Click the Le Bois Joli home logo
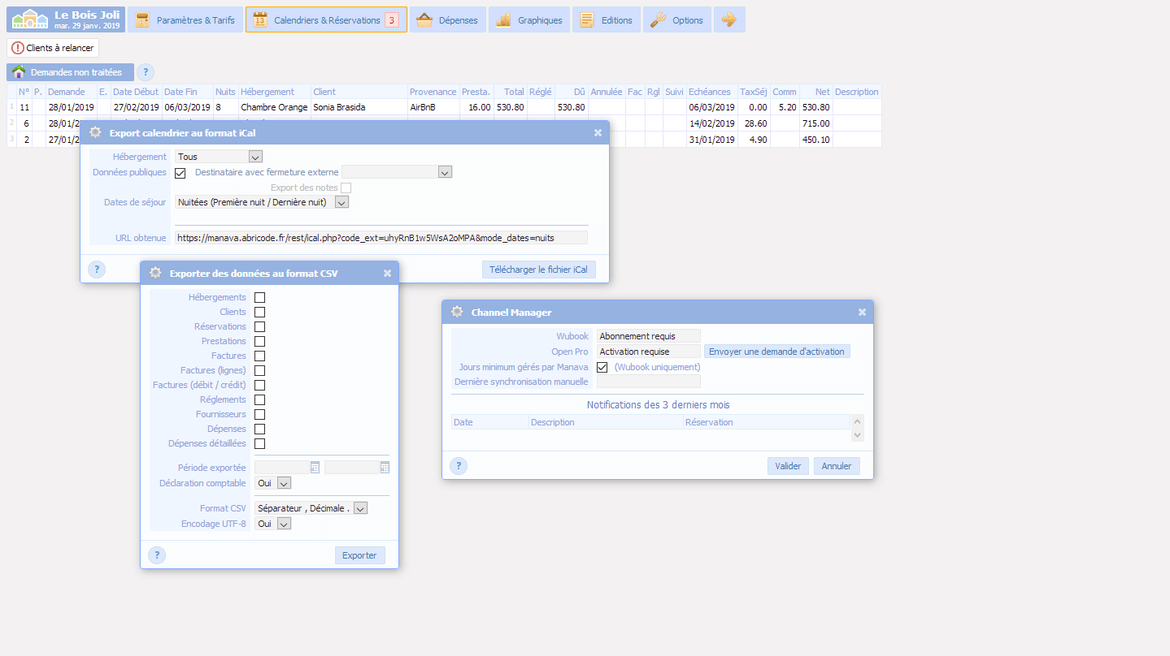Screen dimensions: 1170x656 66,19
